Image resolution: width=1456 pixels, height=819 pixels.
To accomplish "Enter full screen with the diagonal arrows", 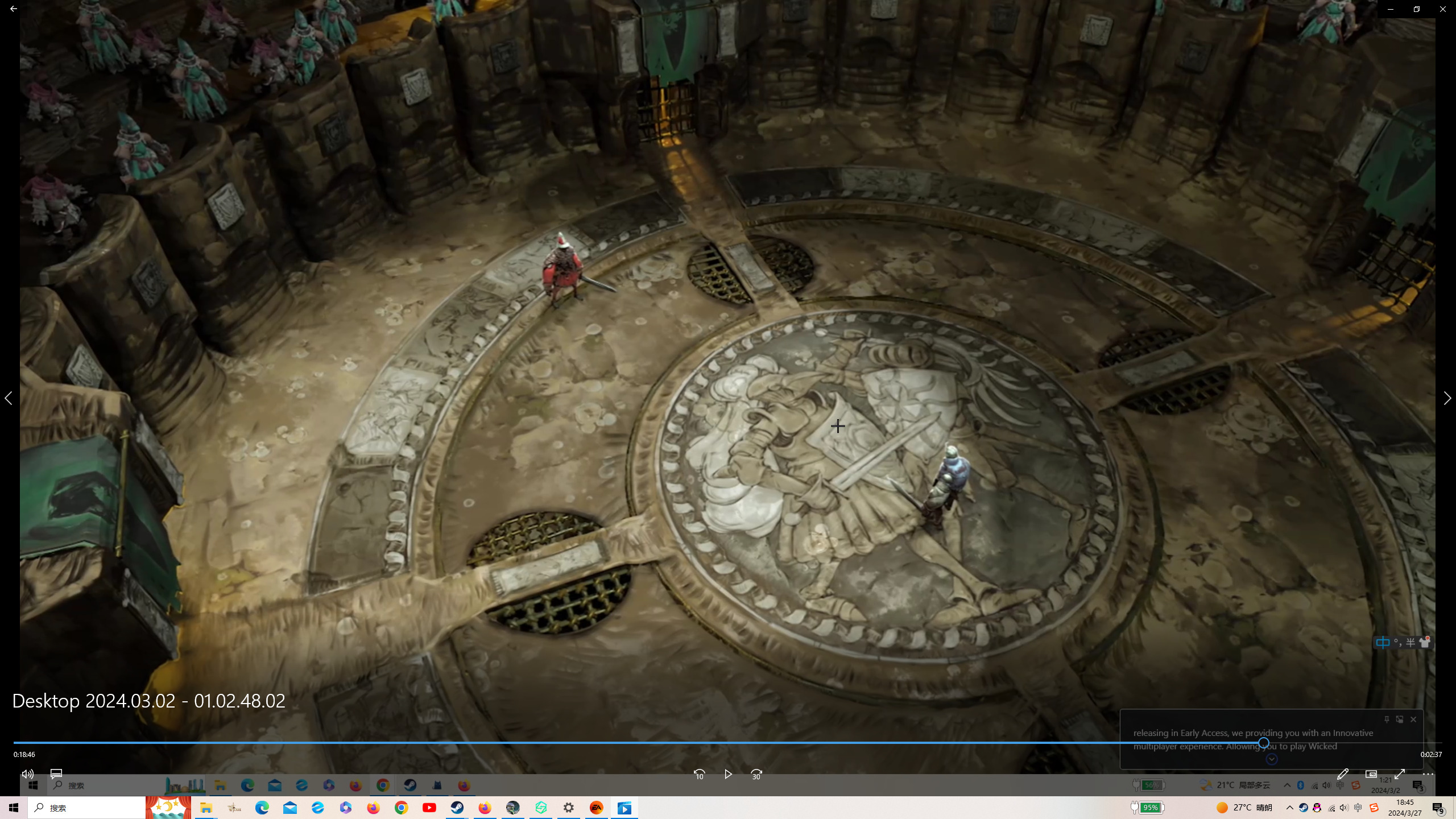I will click(x=1400, y=774).
